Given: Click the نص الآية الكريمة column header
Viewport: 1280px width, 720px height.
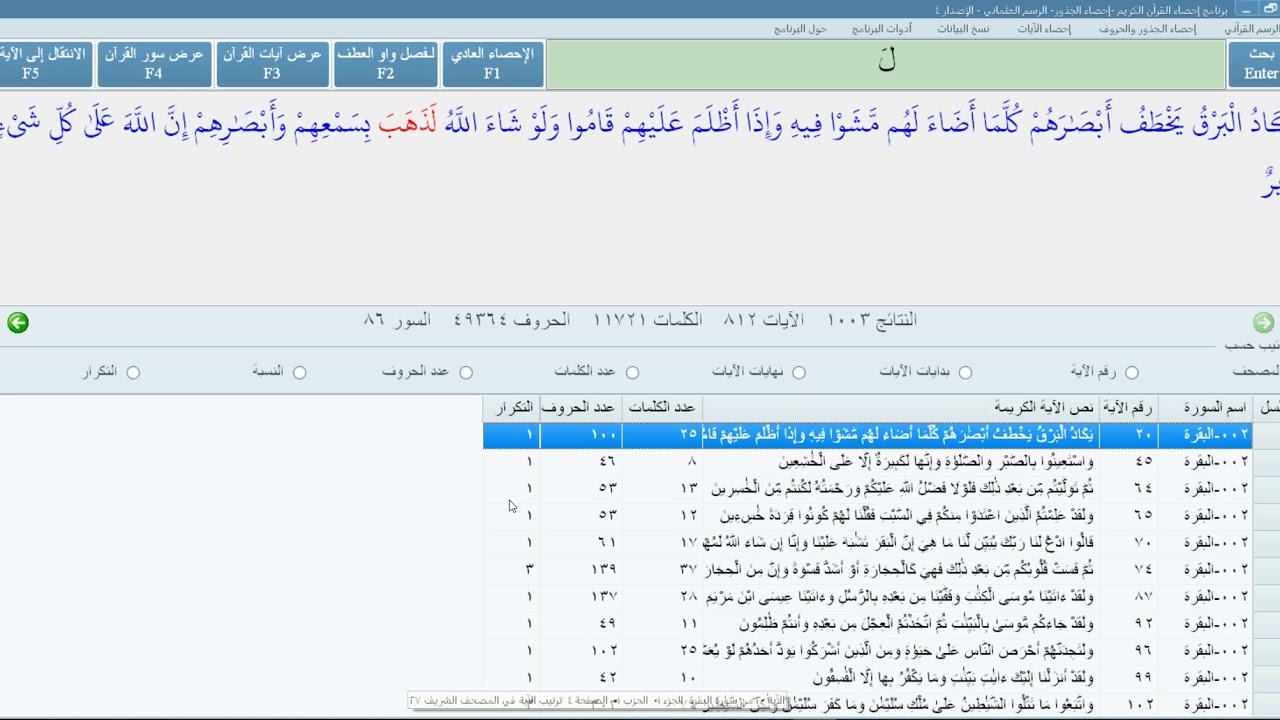Looking at the screenshot, I should 901,408.
